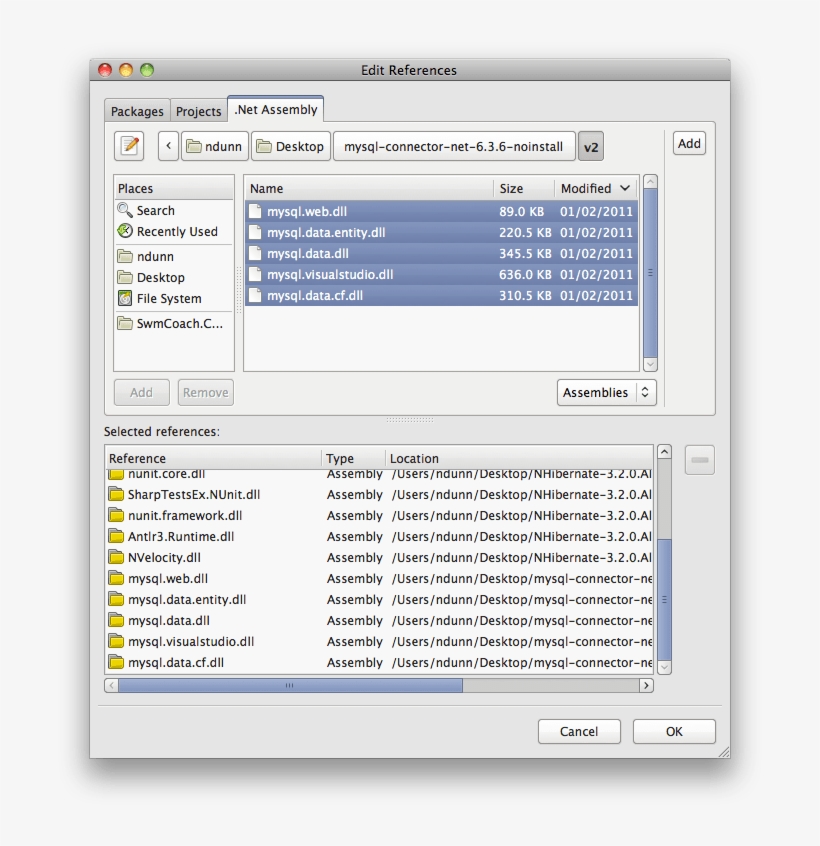This screenshot has width=820, height=846.
Task: Click the horizontal scrollbar of references list
Action: click(x=290, y=686)
